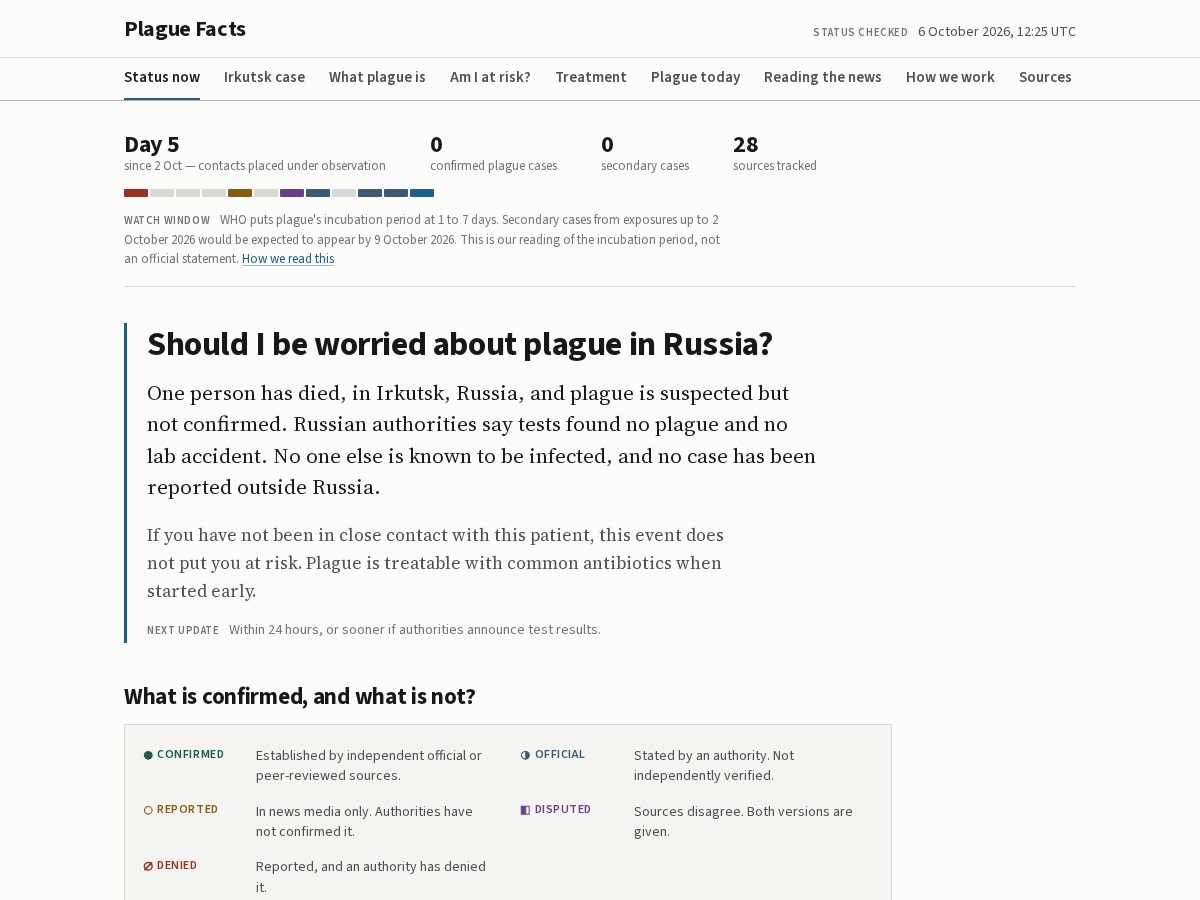Click heading 'What is confirmed, and what is not?'
The image size is (1200, 900).
[x=300, y=696]
